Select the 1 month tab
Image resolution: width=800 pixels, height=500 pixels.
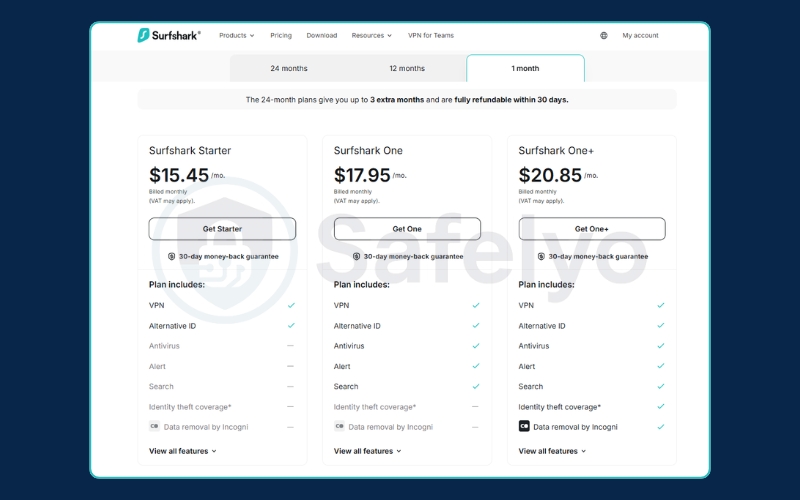tap(525, 68)
